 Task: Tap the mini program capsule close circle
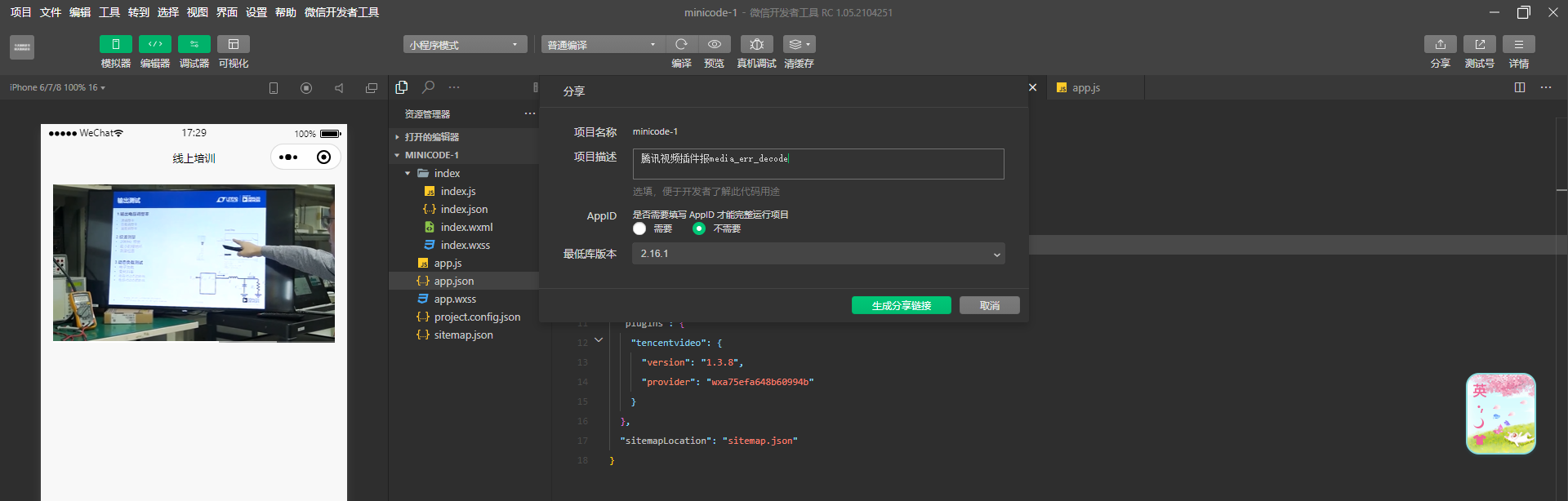323,157
